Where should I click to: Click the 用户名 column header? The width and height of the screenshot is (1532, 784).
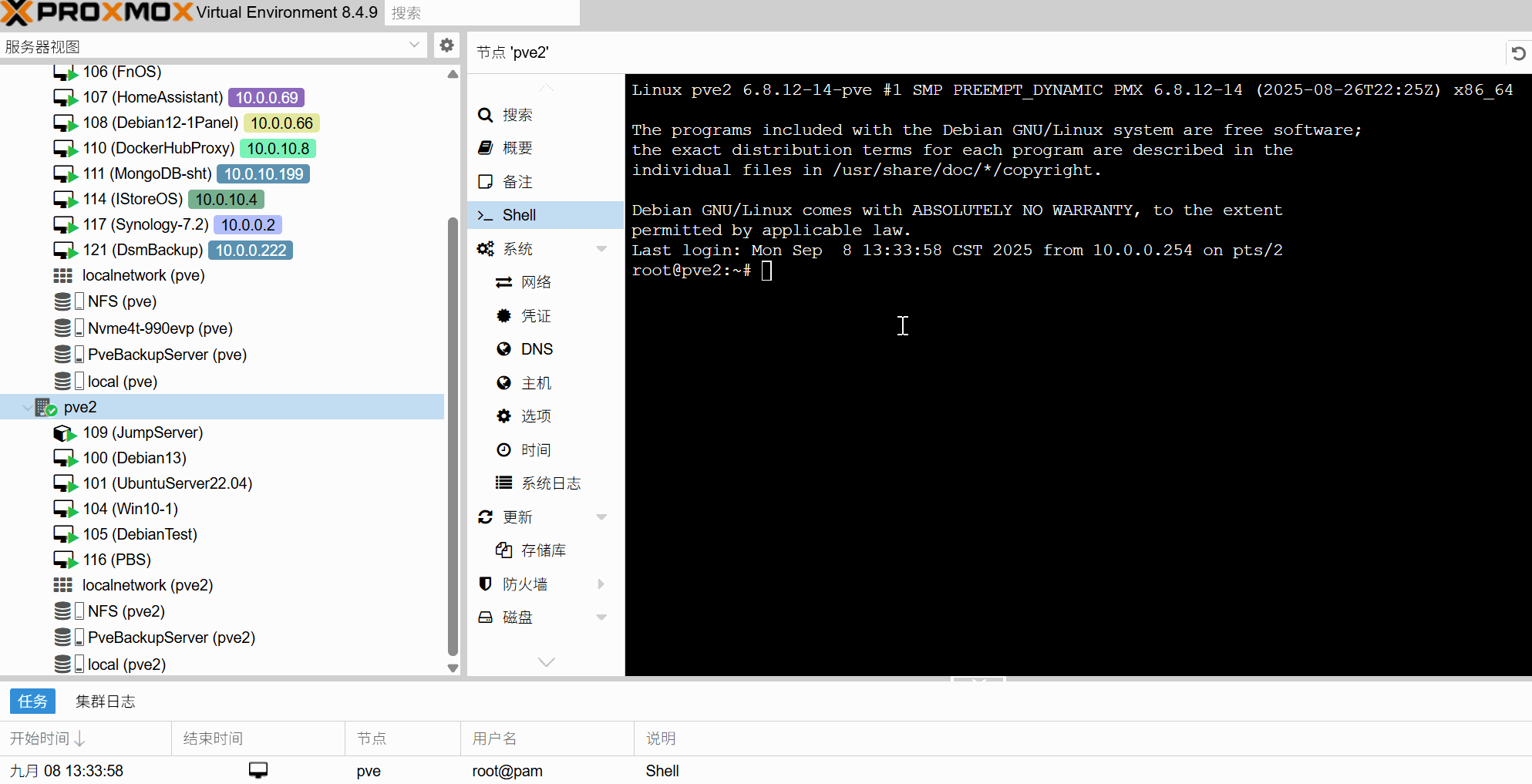point(547,739)
